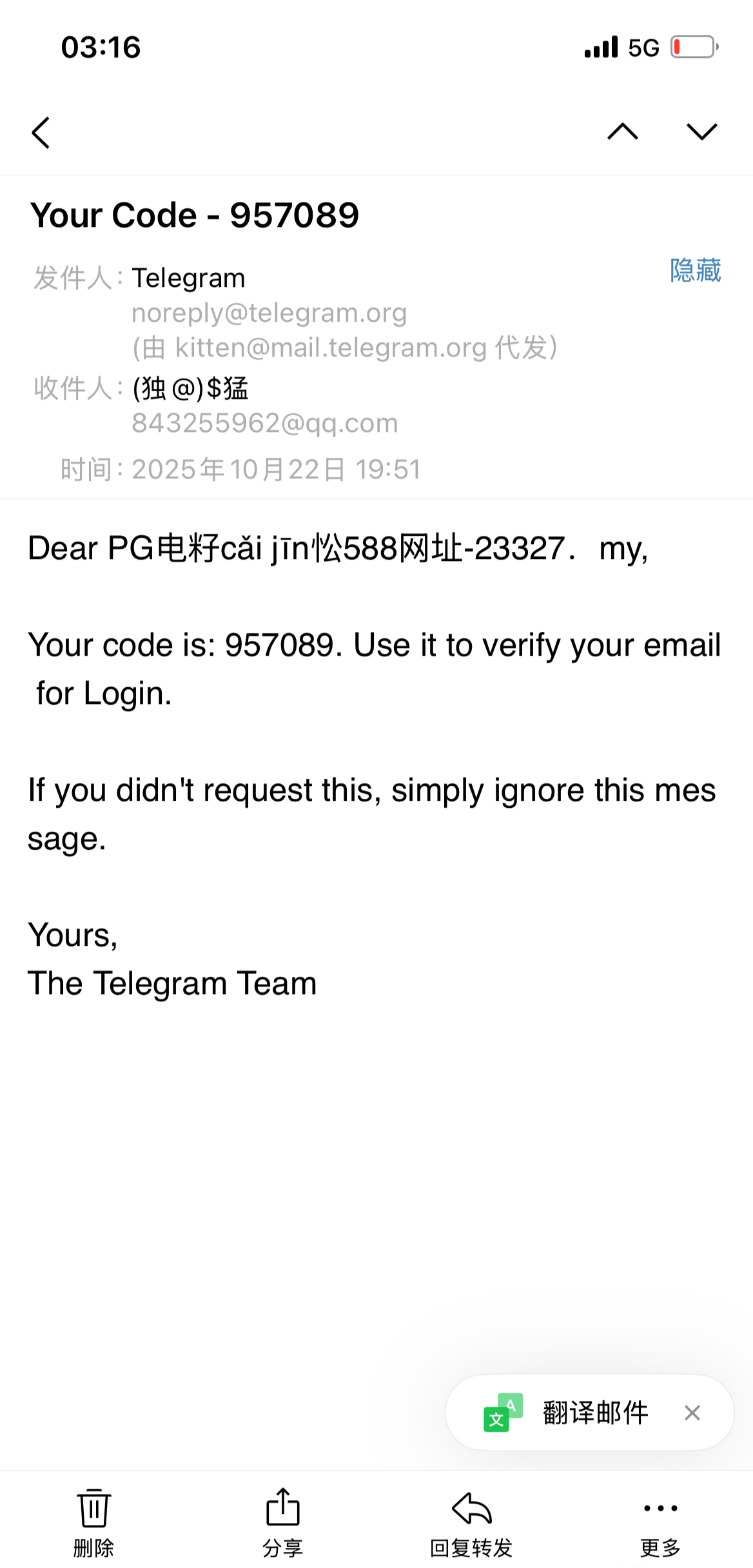This screenshot has height=1568, width=753.
Task: Tap the email timestamp 2025年10月22日 19:51
Action: (x=276, y=469)
